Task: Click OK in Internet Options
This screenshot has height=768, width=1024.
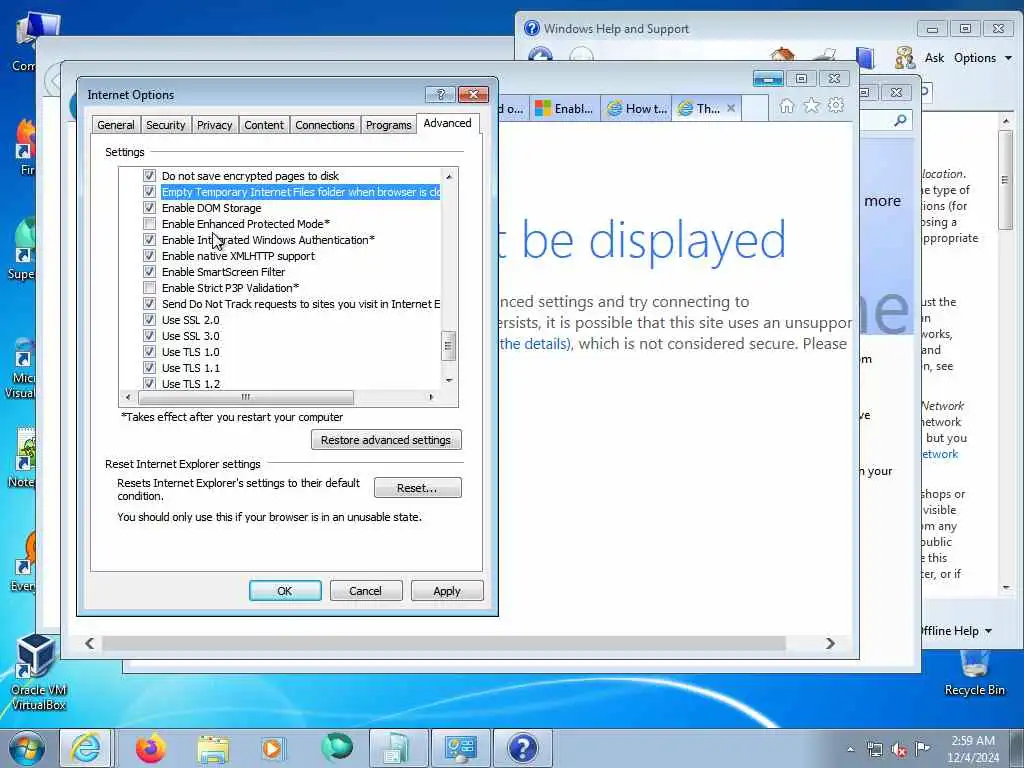Action: tap(285, 591)
